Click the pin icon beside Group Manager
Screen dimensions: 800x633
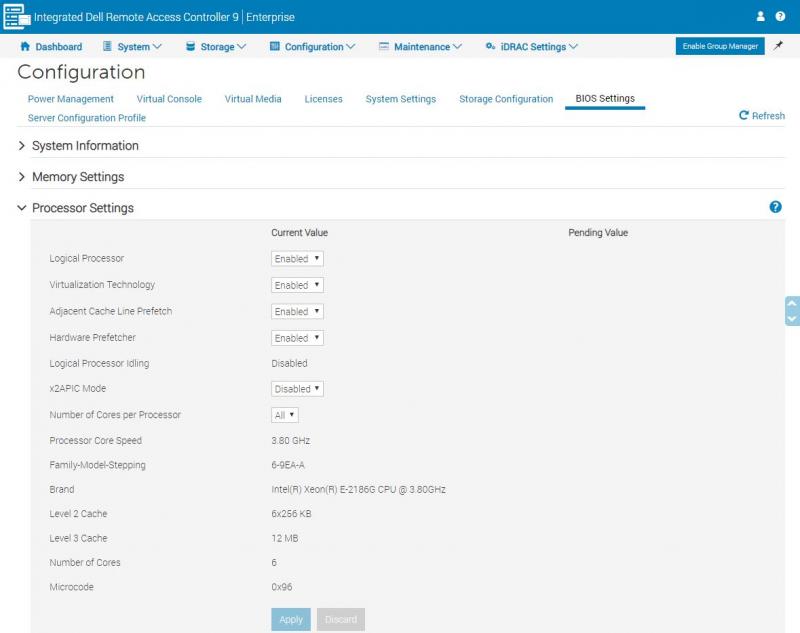(x=779, y=46)
